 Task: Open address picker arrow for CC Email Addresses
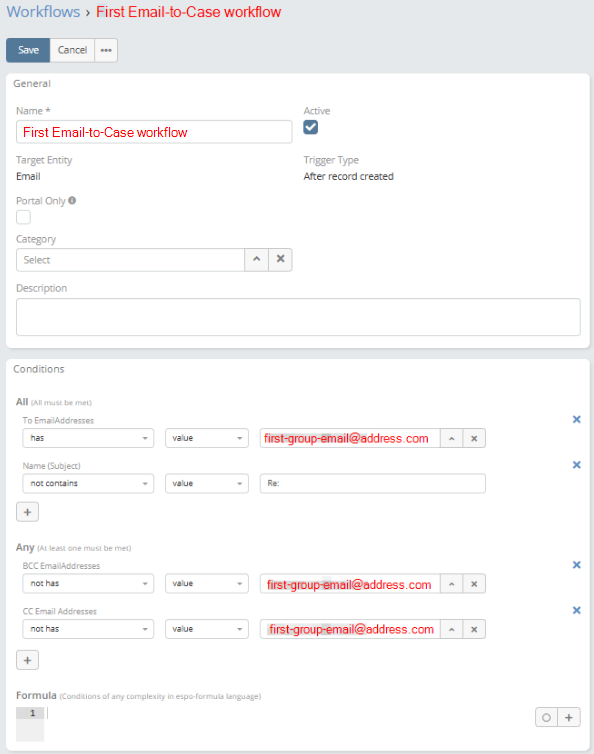(452, 629)
